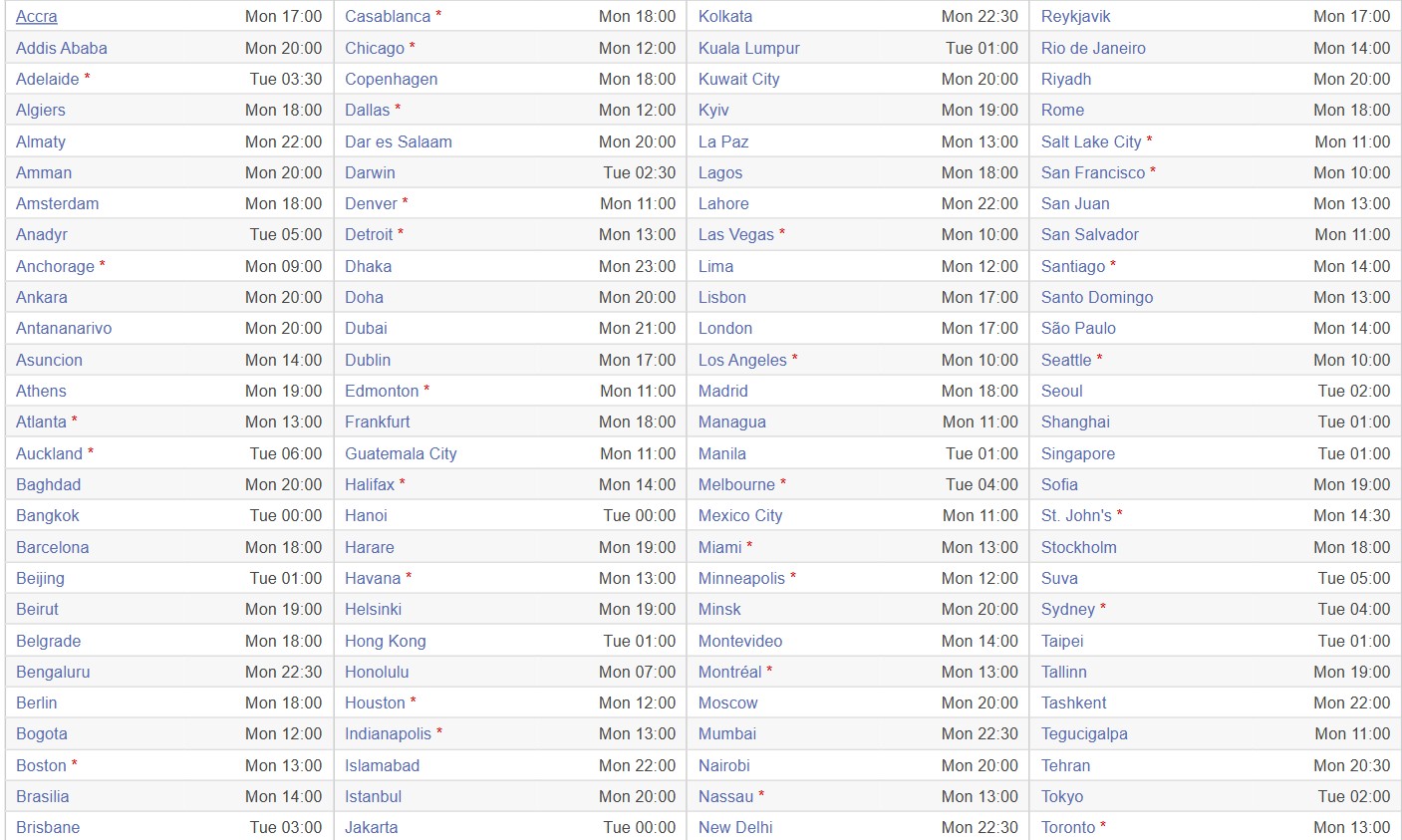
Task: Open the Los Angeles link
Action: tap(742, 360)
